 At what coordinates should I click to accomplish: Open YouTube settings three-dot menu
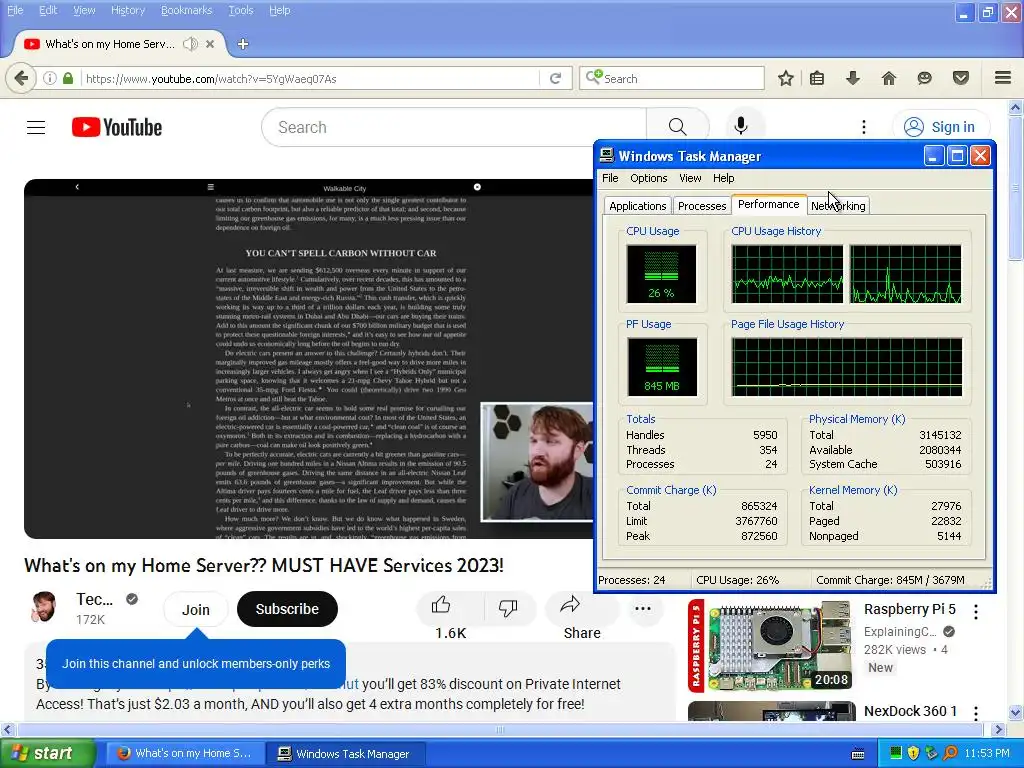tap(864, 127)
